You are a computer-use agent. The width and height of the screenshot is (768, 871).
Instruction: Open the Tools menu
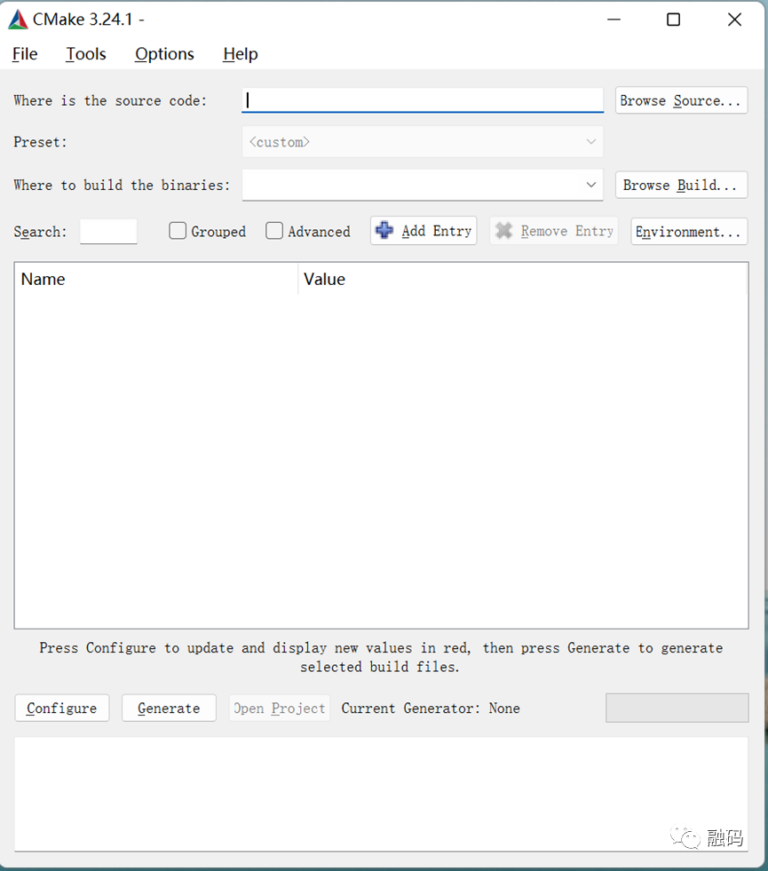click(86, 54)
